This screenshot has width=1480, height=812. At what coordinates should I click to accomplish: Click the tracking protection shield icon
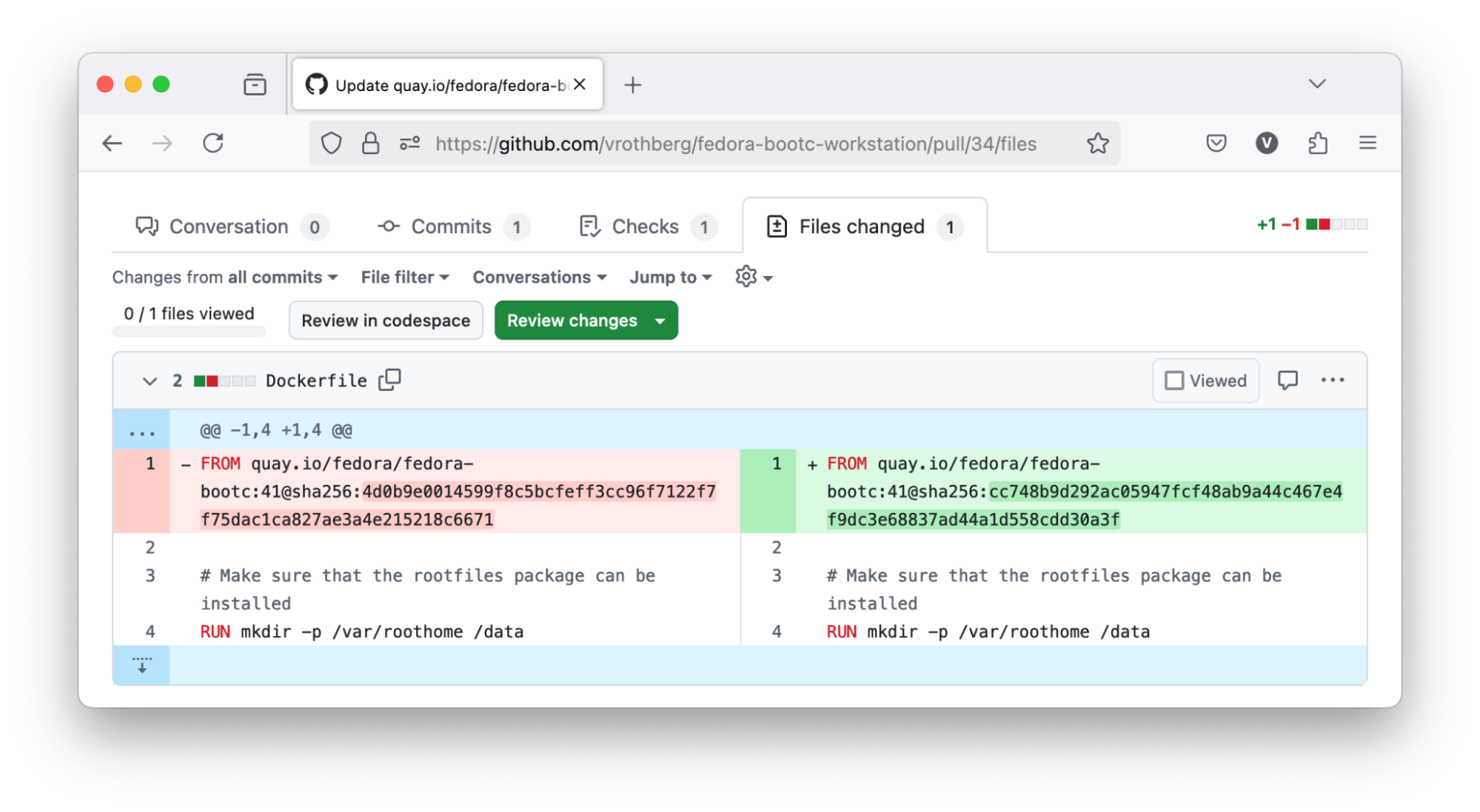tap(331, 143)
